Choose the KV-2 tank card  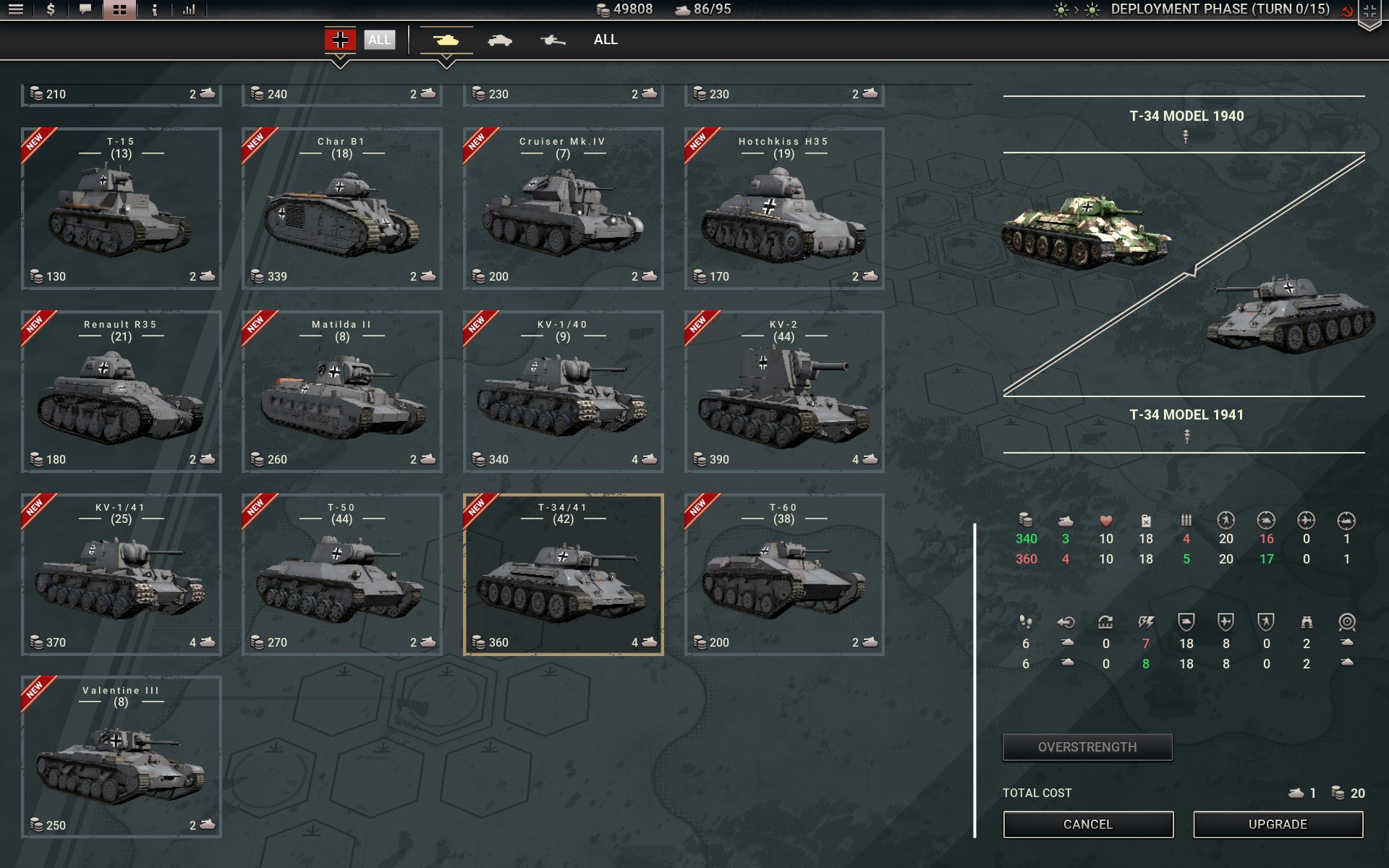[x=784, y=391]
